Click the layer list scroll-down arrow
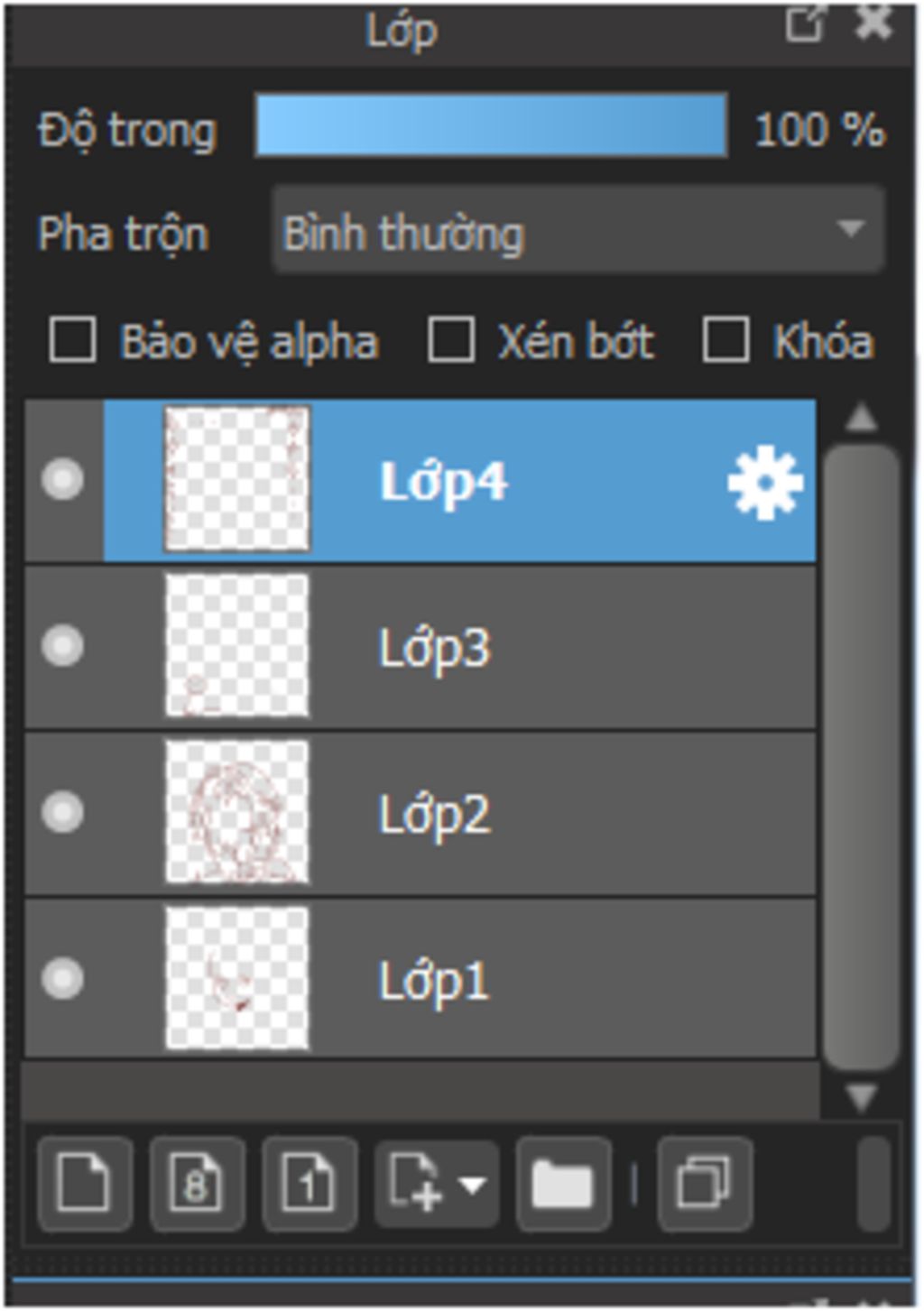 click(862, 1096)
